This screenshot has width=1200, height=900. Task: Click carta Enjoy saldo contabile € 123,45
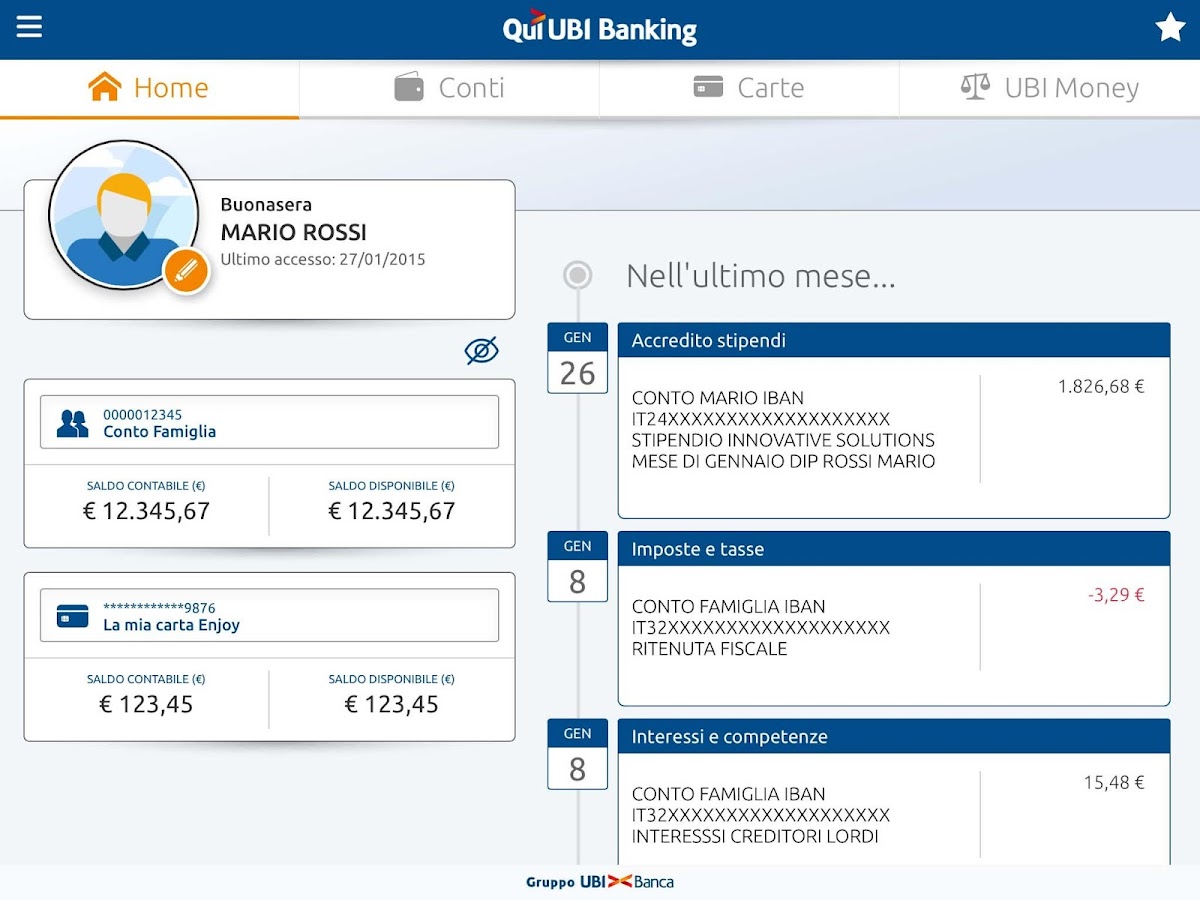(146, 704)
